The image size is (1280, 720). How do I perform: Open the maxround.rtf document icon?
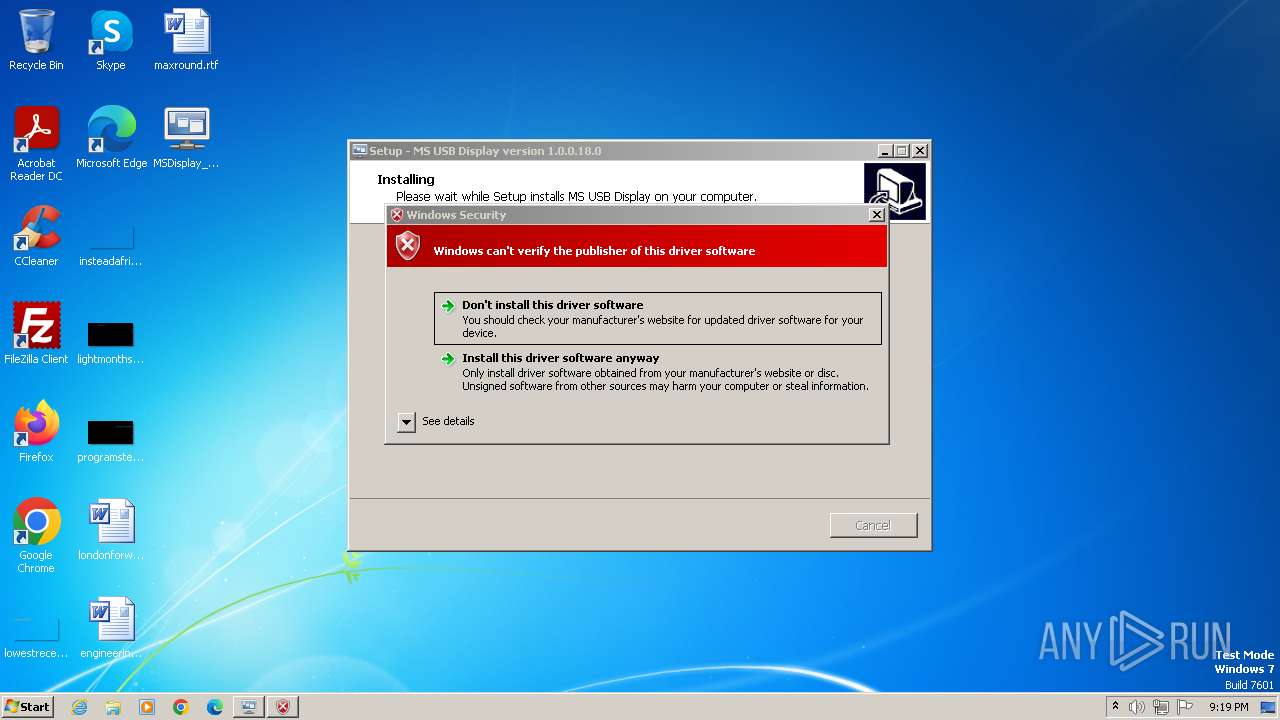tap(186, 40)
